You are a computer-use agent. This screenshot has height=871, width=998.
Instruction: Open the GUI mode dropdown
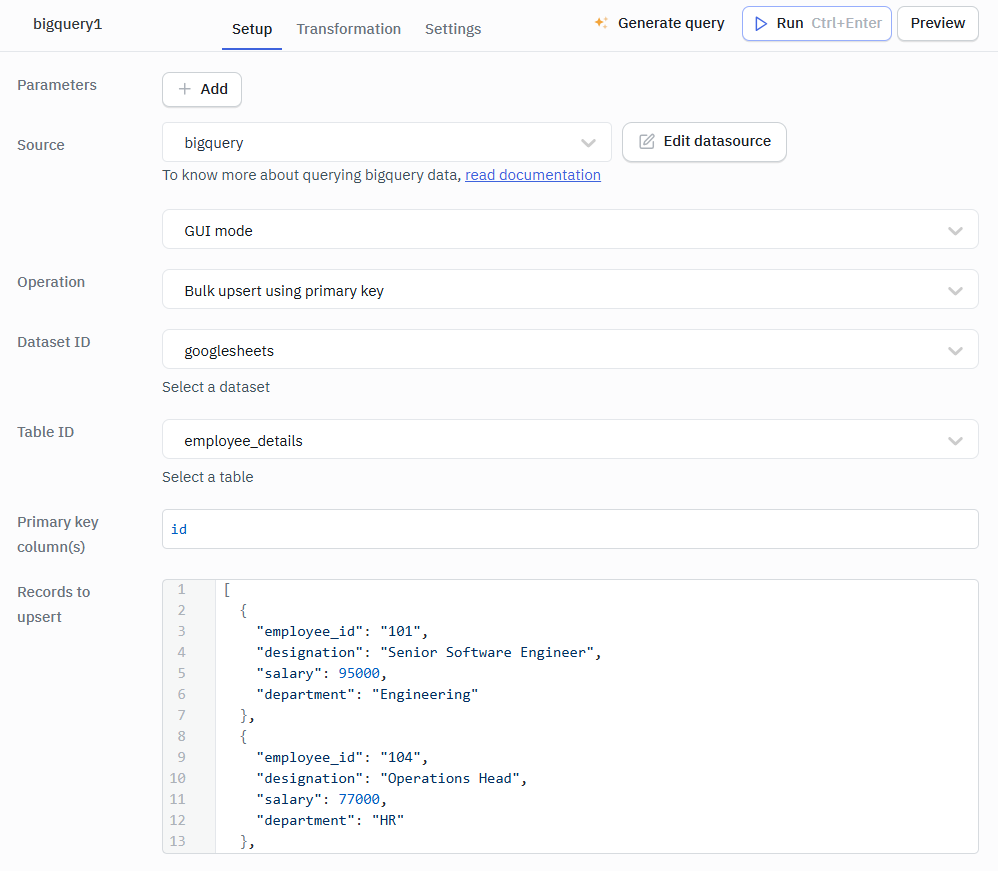click(x=570, y=229)
